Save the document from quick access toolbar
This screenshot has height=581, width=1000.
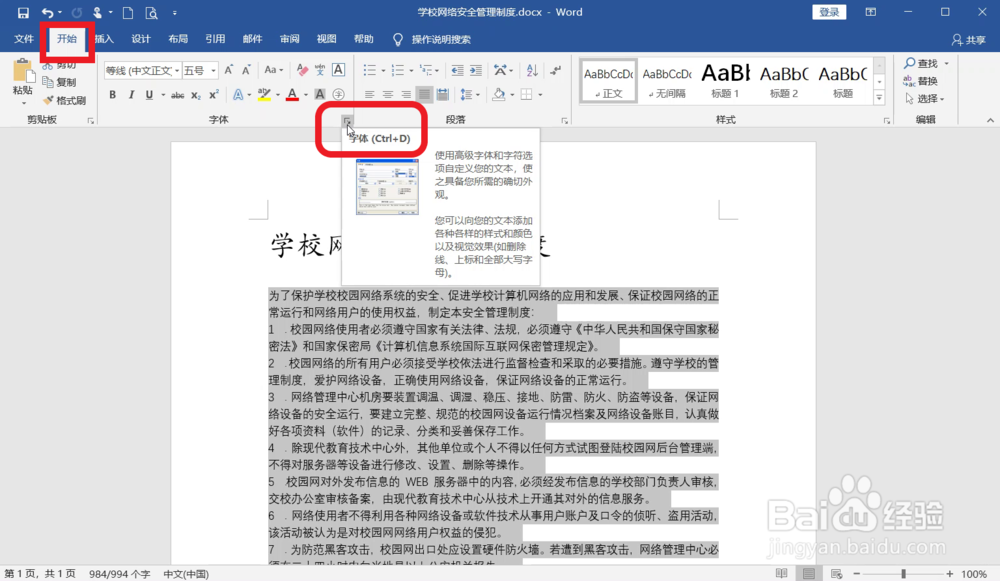(x=23, y=13)
